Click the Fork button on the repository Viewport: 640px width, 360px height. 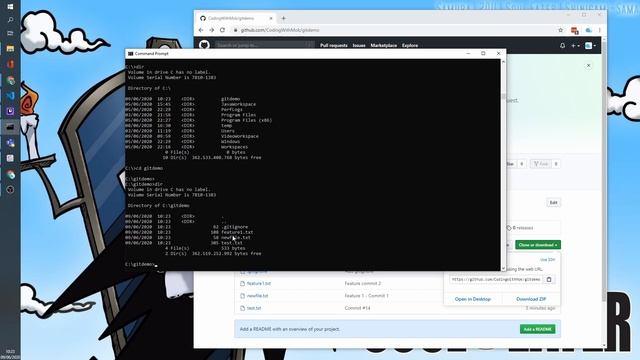(541, 164)
